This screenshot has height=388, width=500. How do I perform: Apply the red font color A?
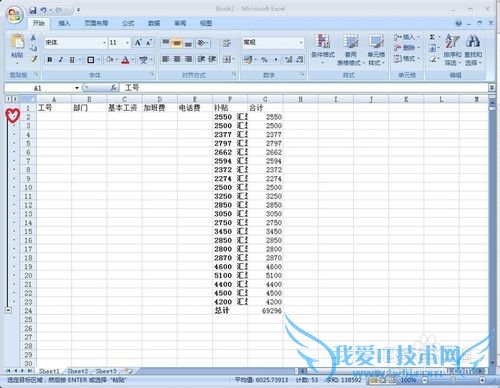[125, 60]
